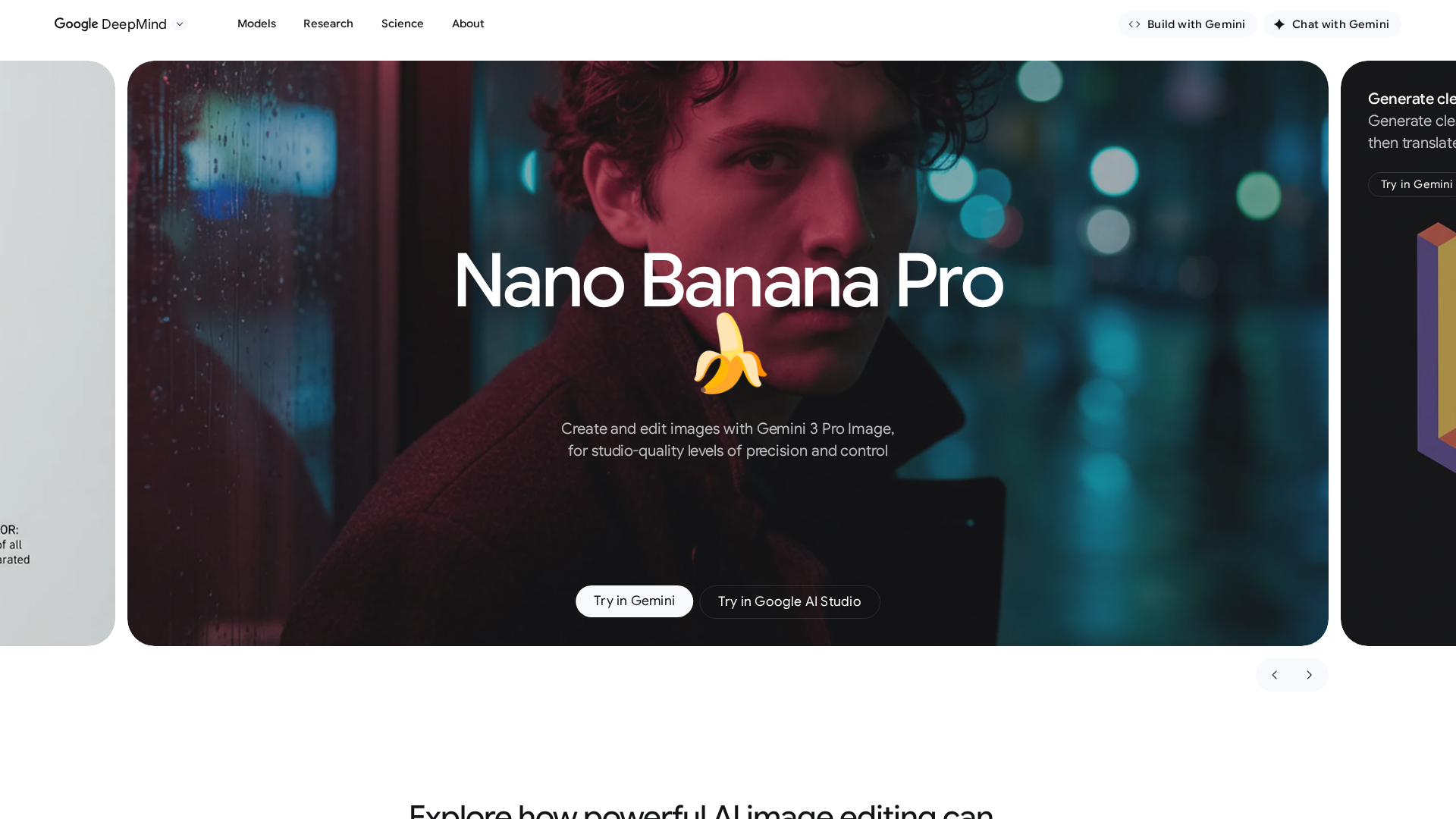
Task: Select the colorful 3D shape on right card
Action: pos(1436,347)
